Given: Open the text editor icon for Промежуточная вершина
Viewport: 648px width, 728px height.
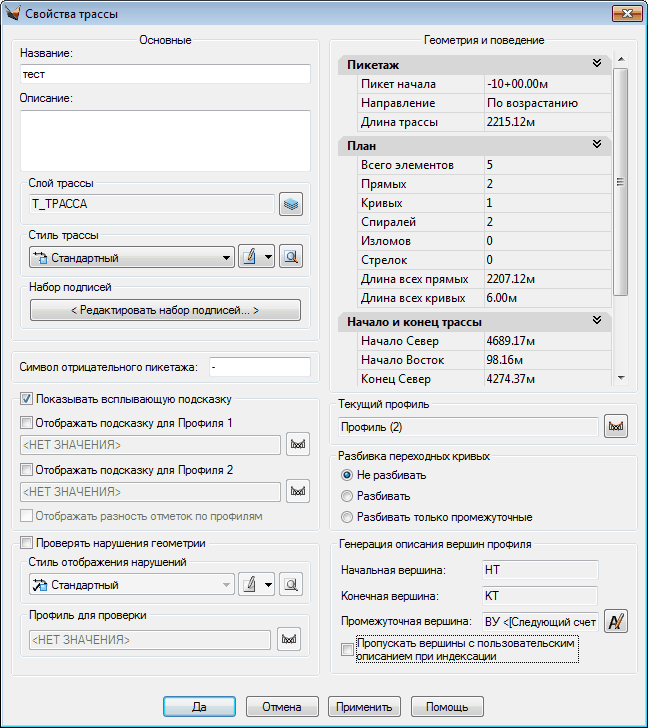Looking at the screenshot, I should click(x=616, y=622).
